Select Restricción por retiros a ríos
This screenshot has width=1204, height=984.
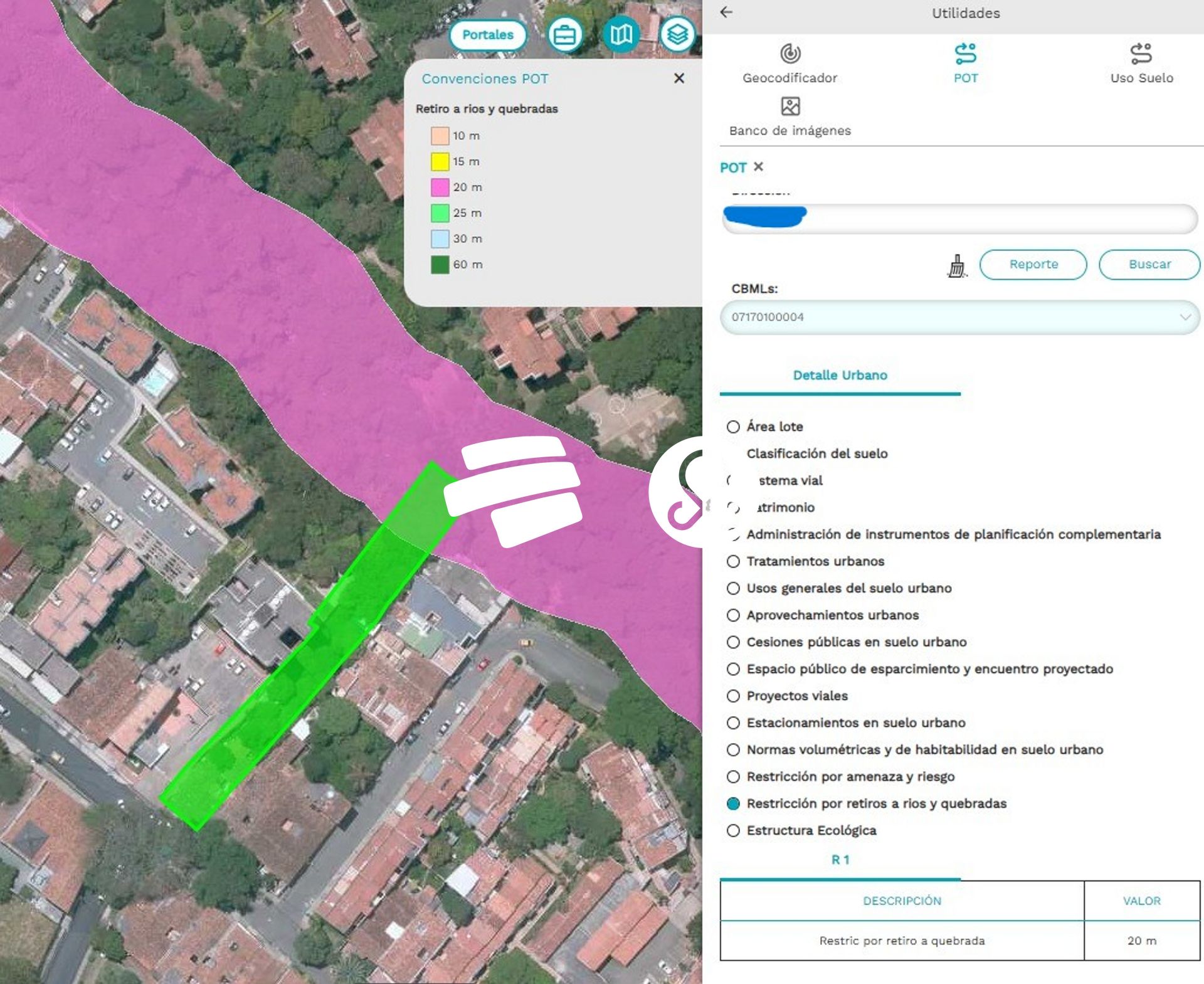[733, 804]
